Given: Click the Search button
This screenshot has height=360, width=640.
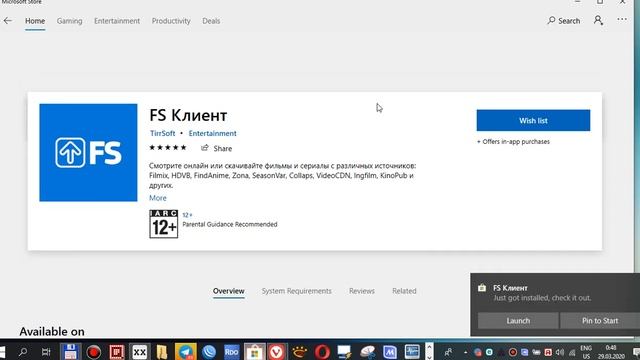Looking at the screenshot, I should point(564,20).
